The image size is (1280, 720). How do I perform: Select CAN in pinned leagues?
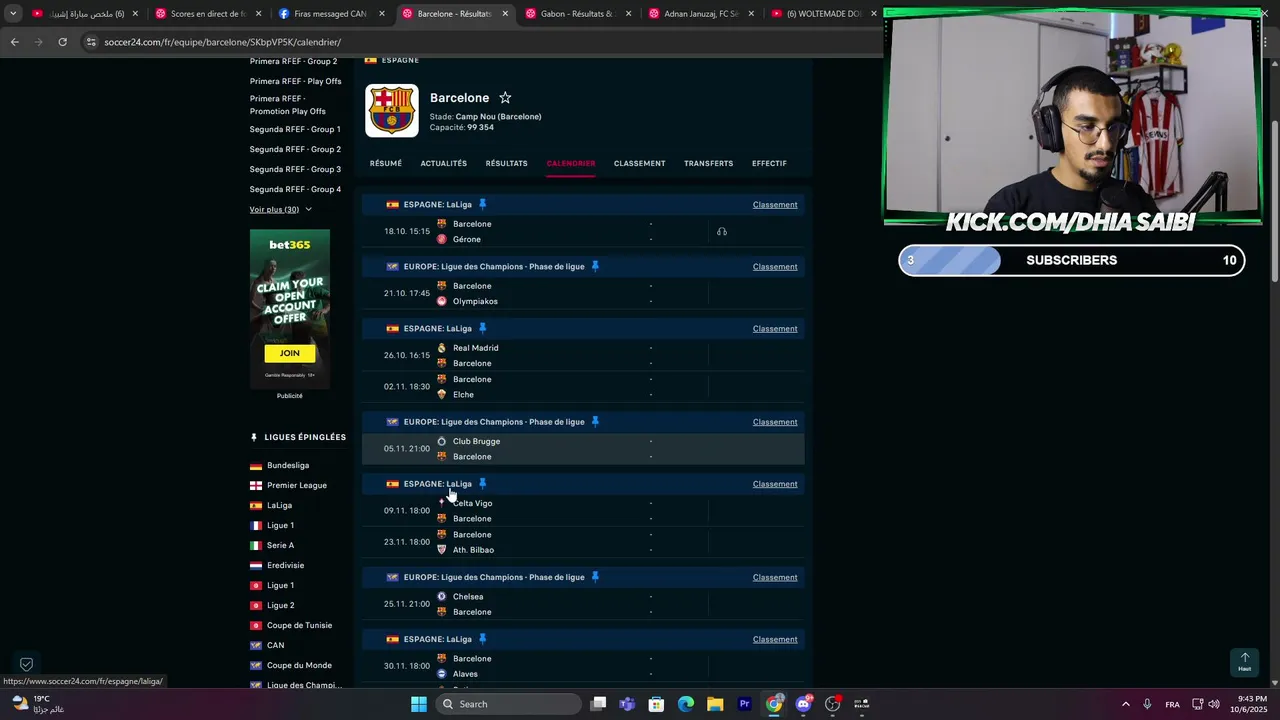275,645
